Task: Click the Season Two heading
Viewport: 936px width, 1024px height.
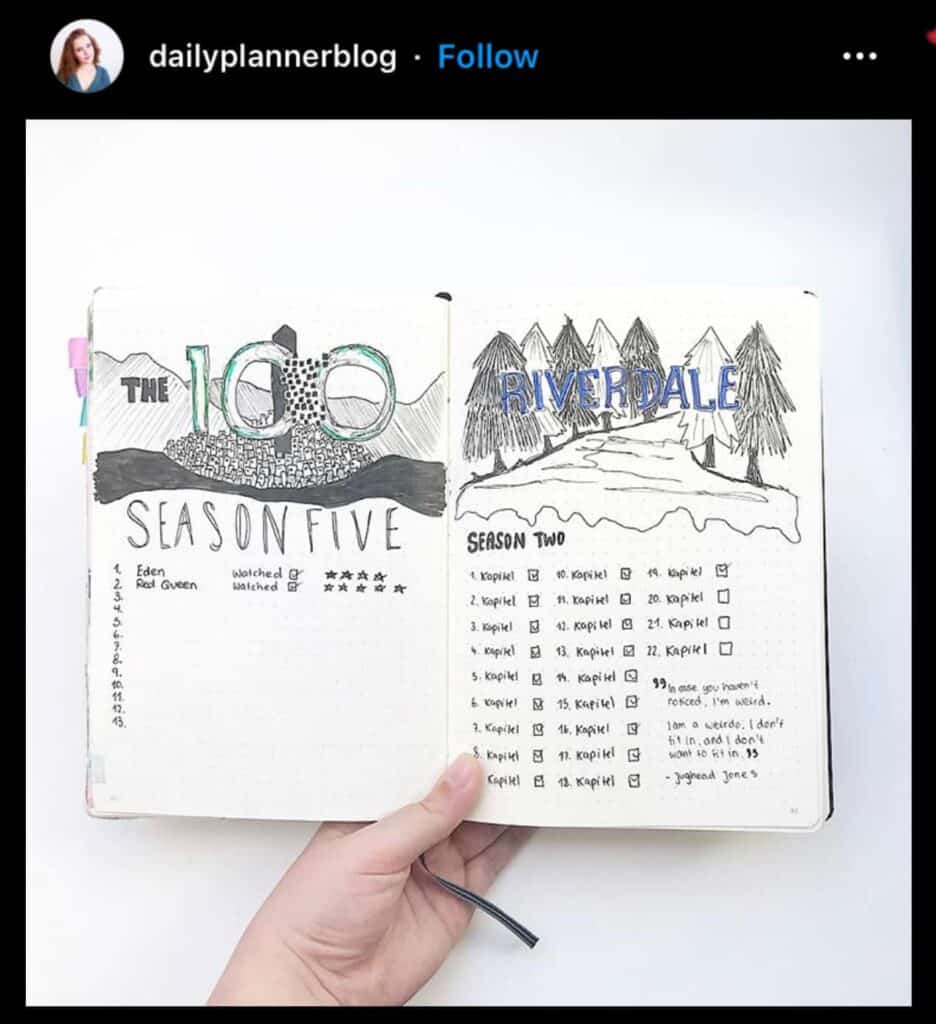Action: pyautogui.click(x=516, y=541)
